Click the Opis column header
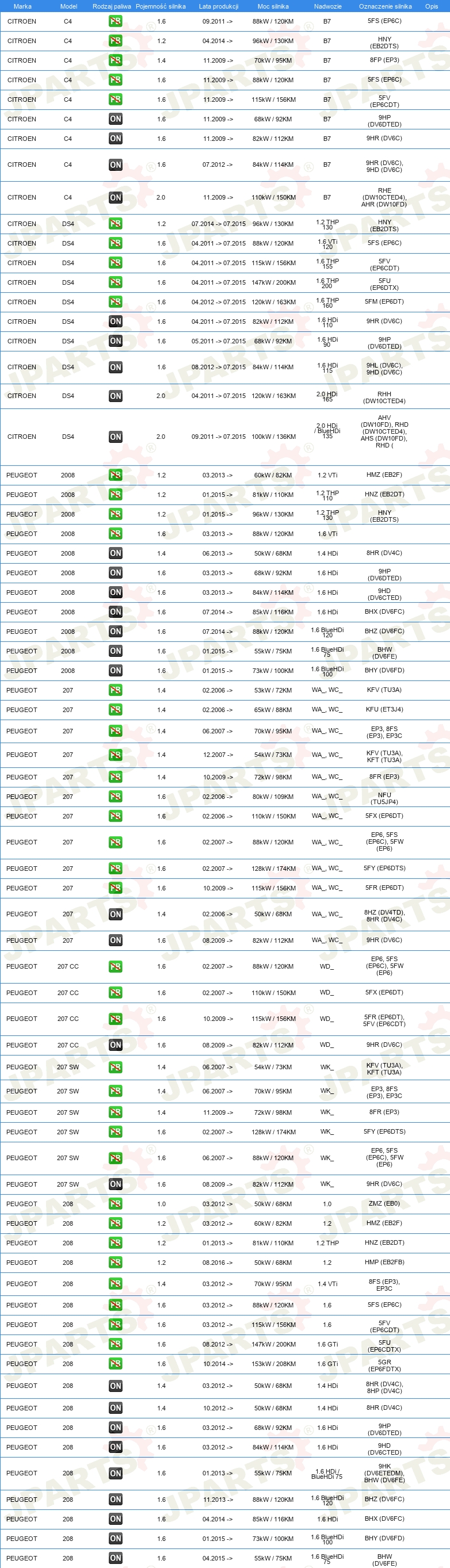The width and height of the screenshot is (450, 1568). coord(432,6)
